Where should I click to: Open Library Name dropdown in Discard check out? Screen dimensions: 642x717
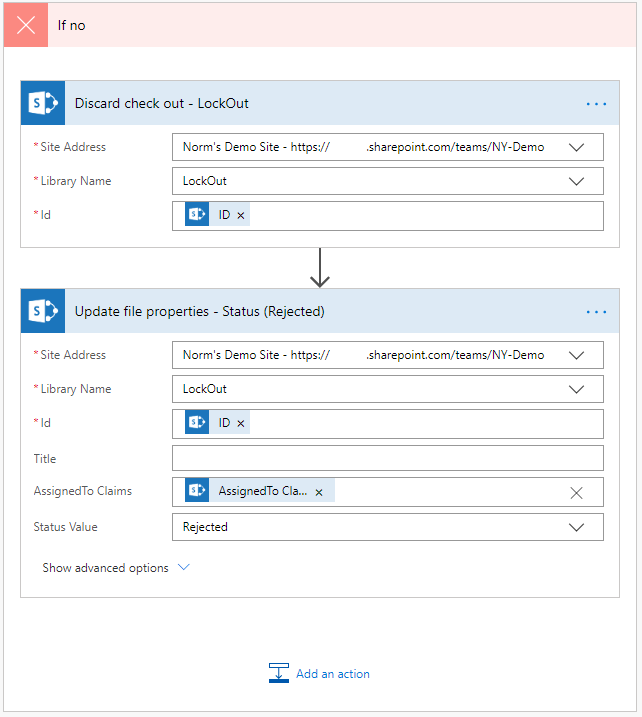tap(576, 181)
